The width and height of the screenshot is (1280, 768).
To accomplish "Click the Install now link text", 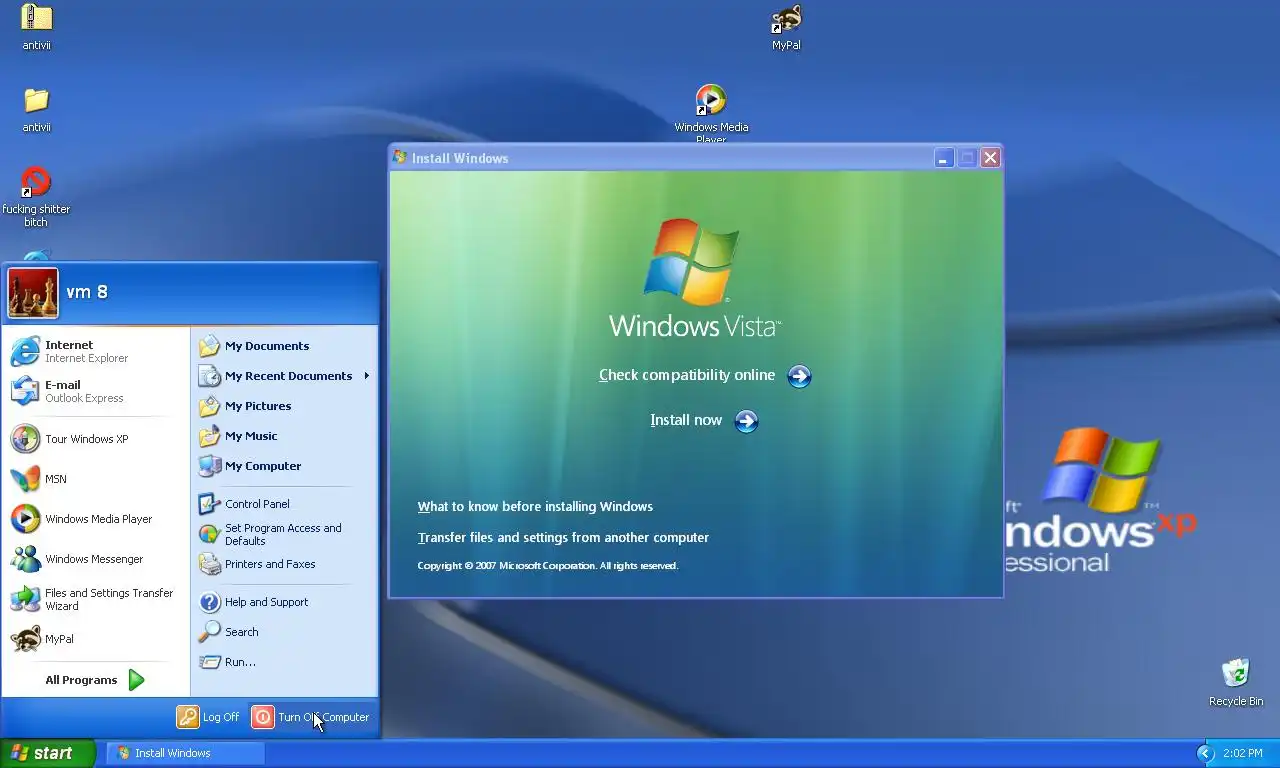I will [686, 420].
